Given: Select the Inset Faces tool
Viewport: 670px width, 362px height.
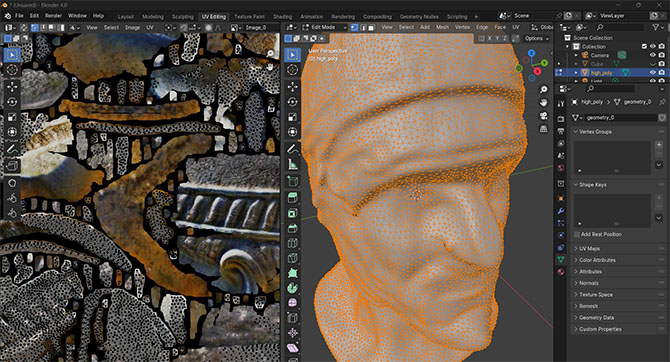Looking at the screenshot, I should click(293, 213).
